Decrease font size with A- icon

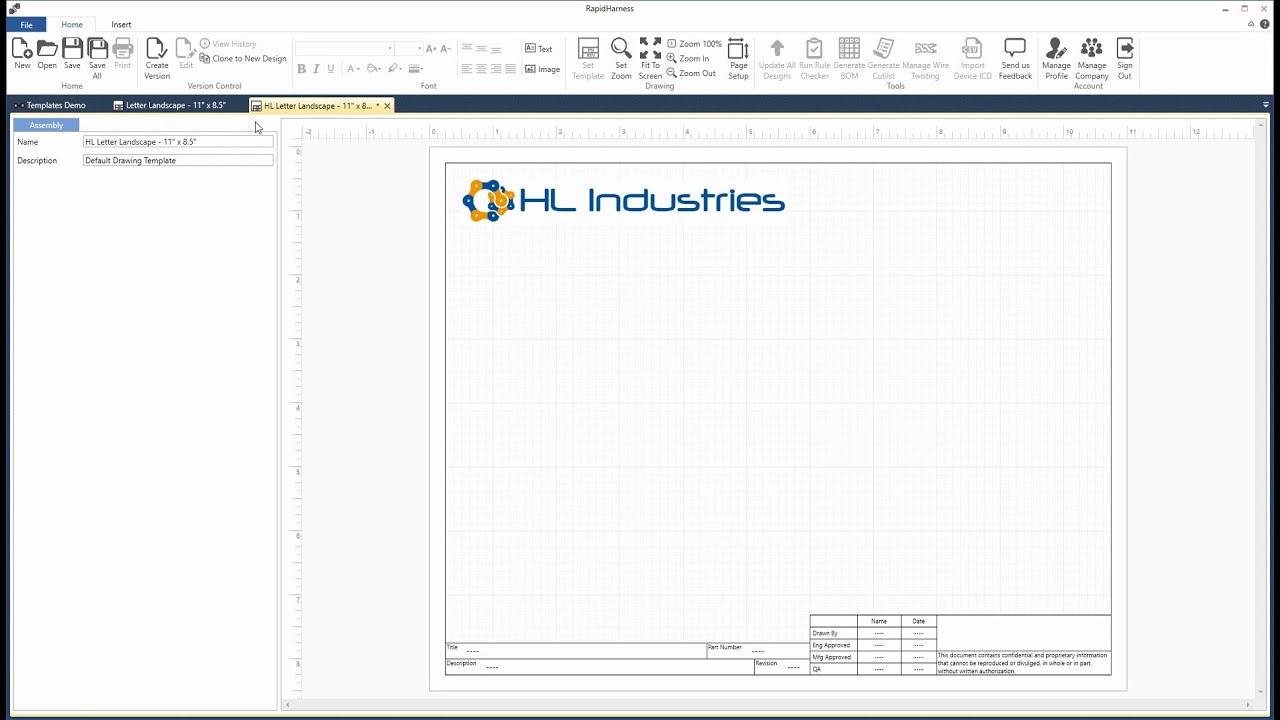[x=445, y=48]
